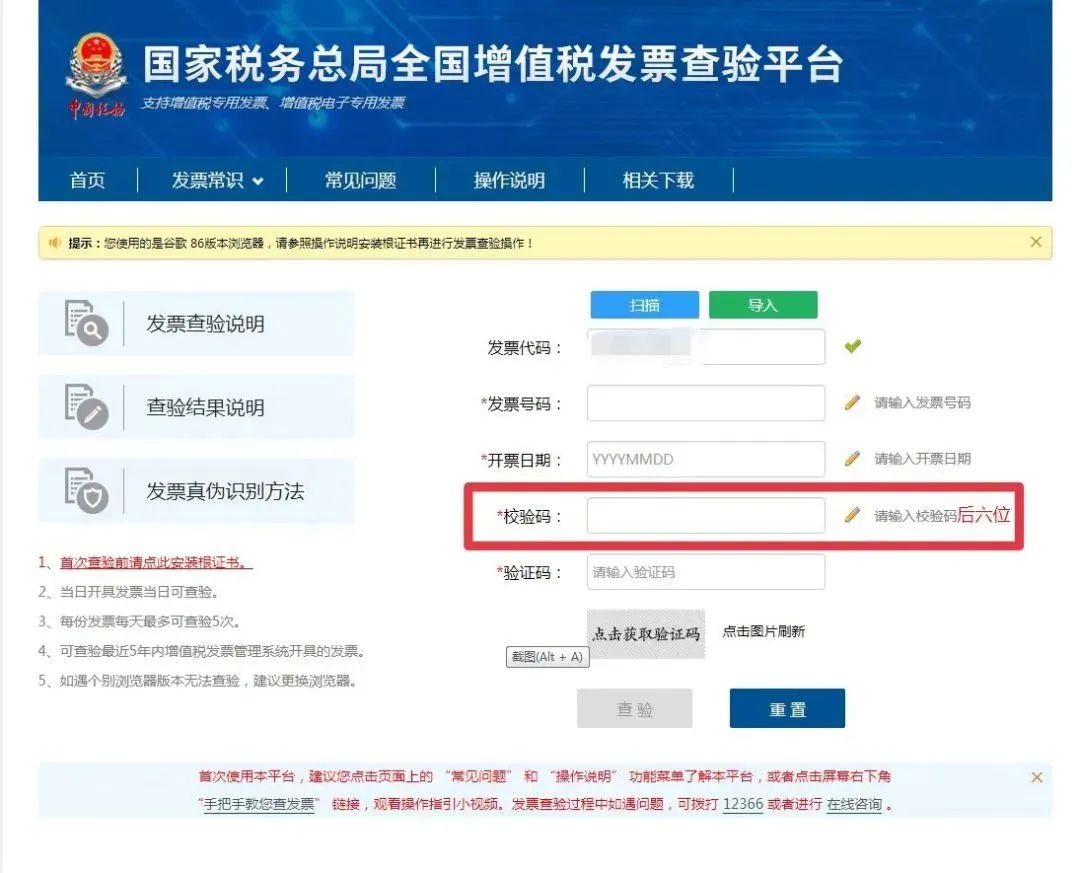Screen dimensions: 1080x873
Task: Click the green checkmark beside 发票代码
Action: (853, 346)
